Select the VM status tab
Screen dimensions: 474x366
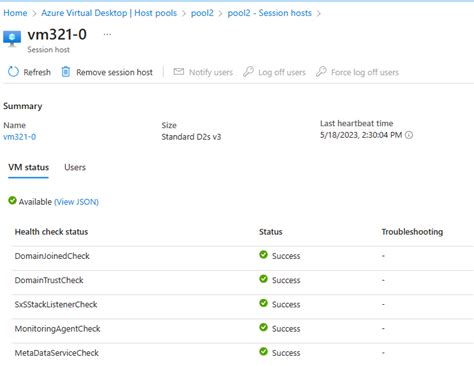[29, 167]
